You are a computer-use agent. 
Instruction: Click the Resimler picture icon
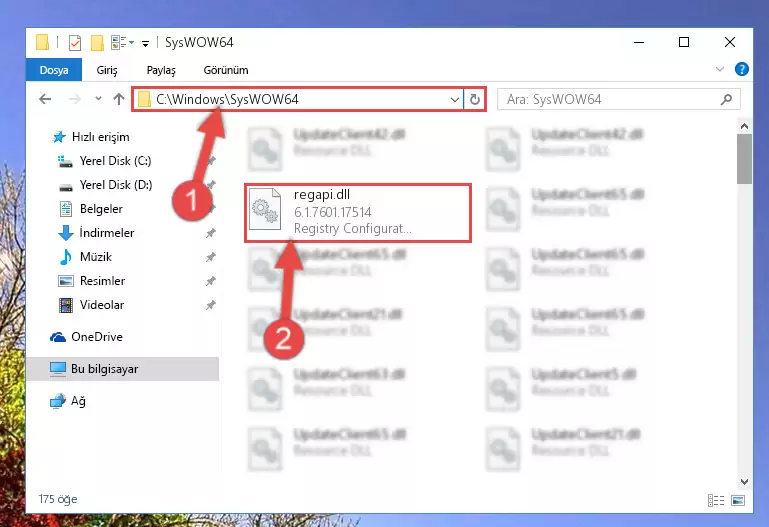coord(66,281)
